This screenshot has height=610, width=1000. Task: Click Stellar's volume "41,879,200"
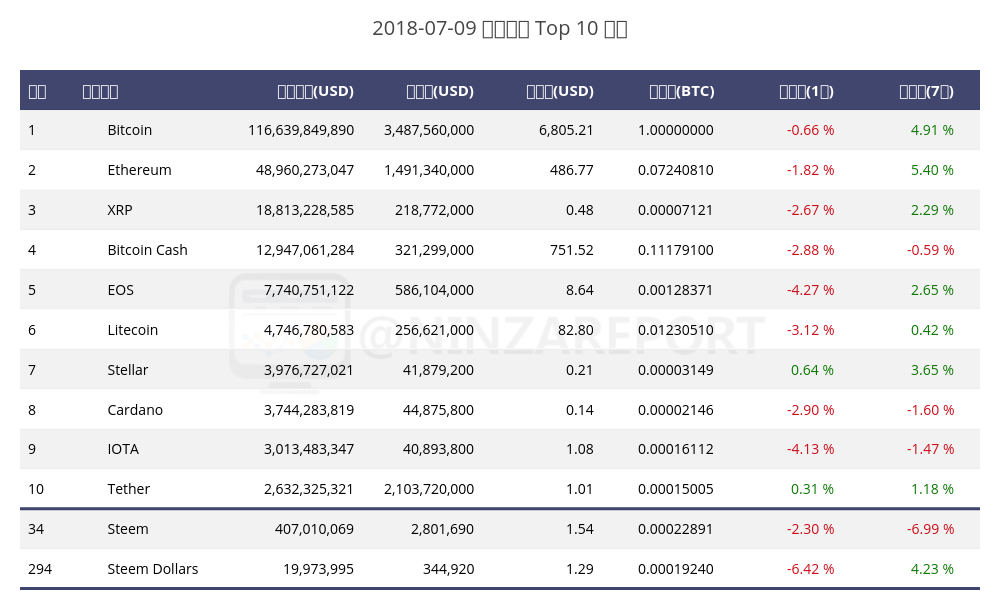(438, 370)
